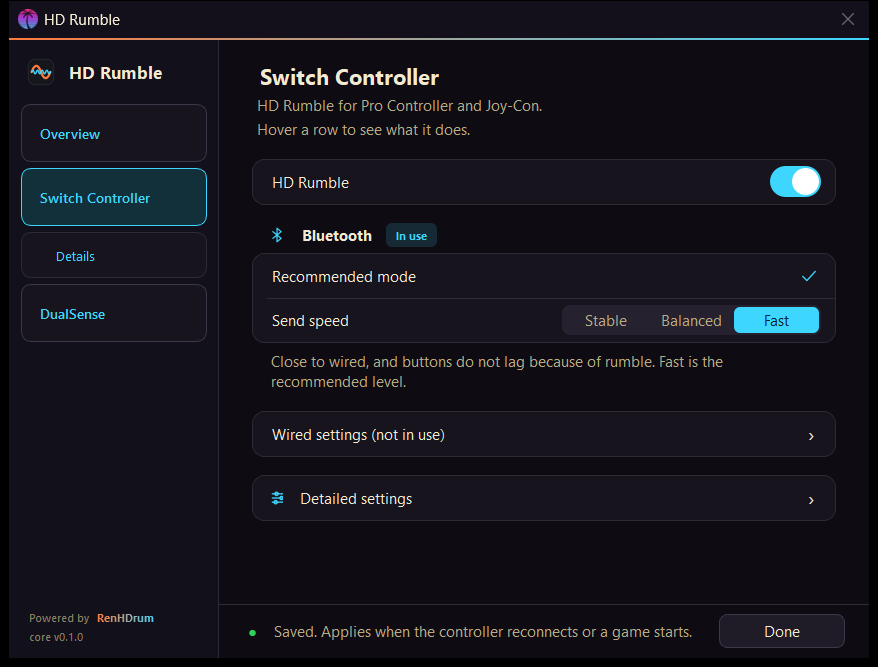Close the HD Rumble window
The height and width of the screenshot is (667, 878).
click(848, 19)
